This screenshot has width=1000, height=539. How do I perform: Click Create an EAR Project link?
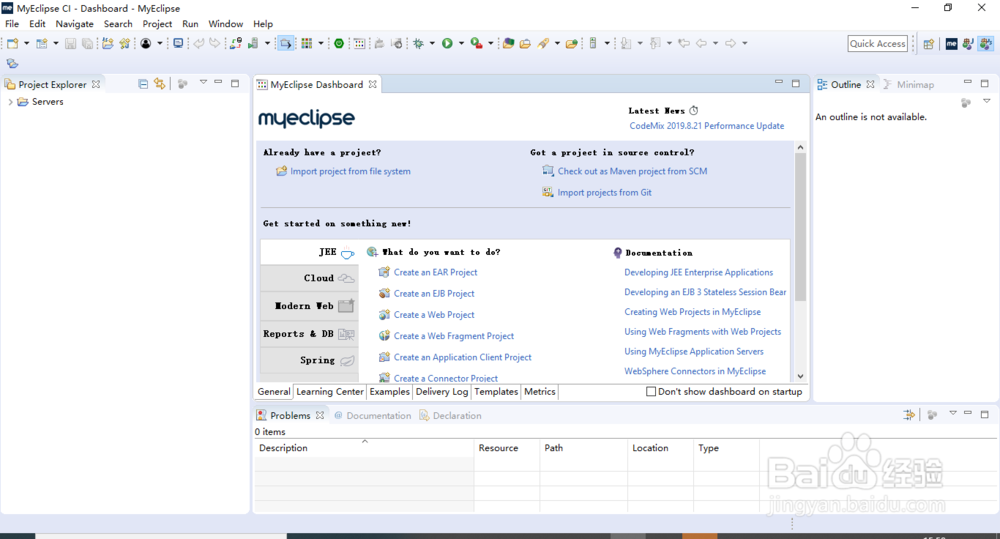pos(436,272)
